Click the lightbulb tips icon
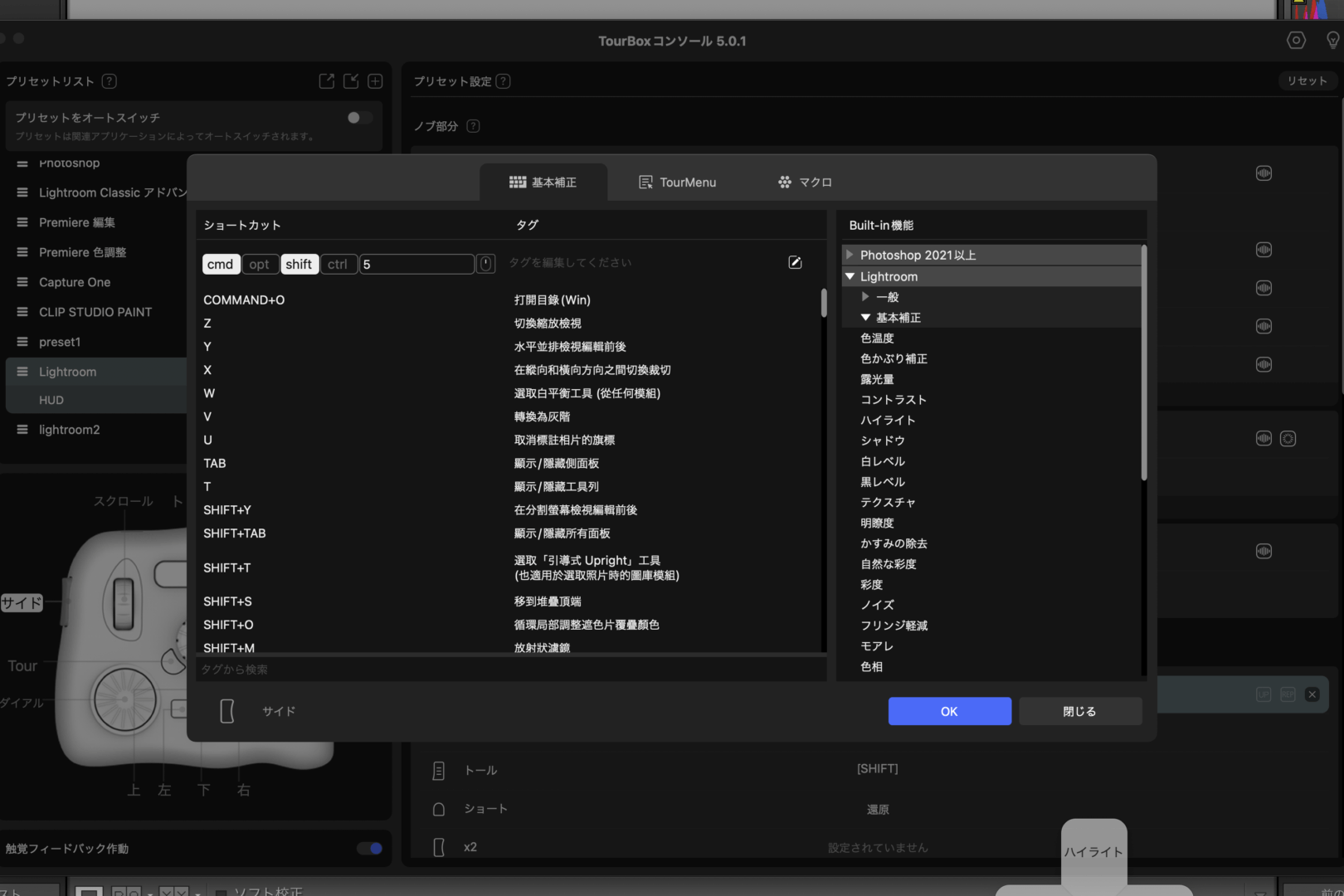The image size is (1344, 896). coord(1333,40)
